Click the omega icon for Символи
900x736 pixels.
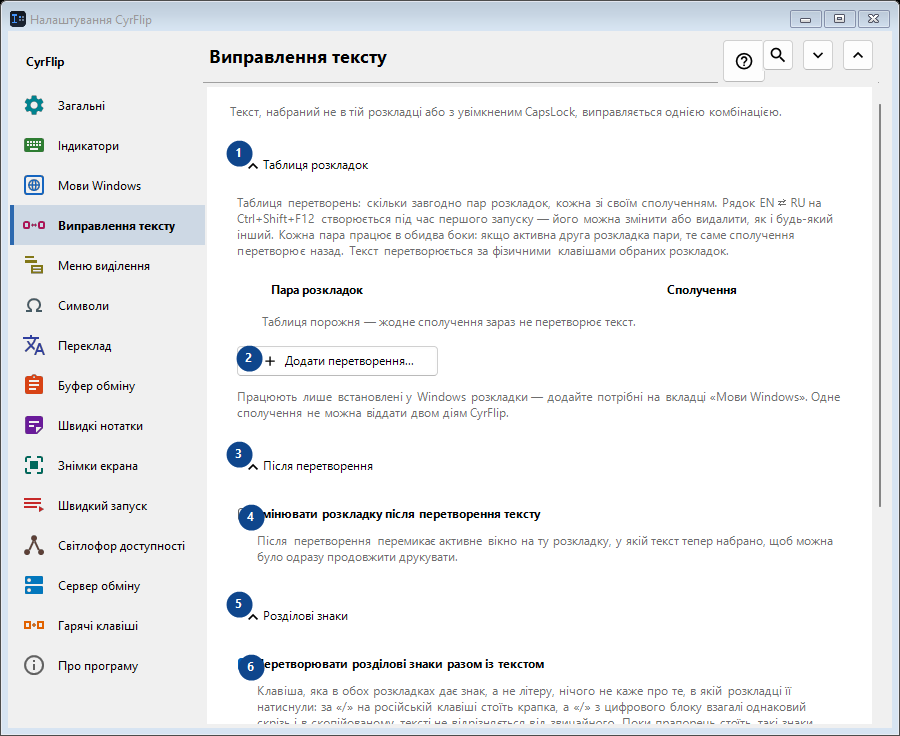tap(34, 305)
